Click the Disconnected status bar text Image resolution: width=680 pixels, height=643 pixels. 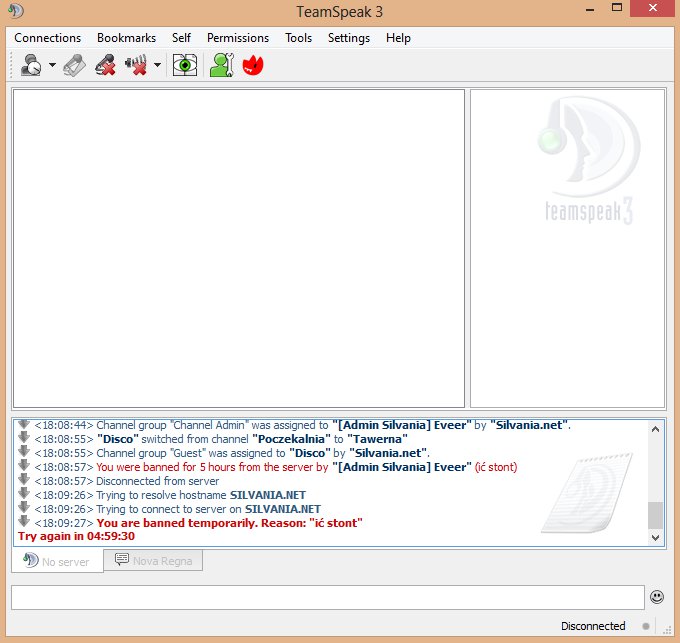pos(593,626)
